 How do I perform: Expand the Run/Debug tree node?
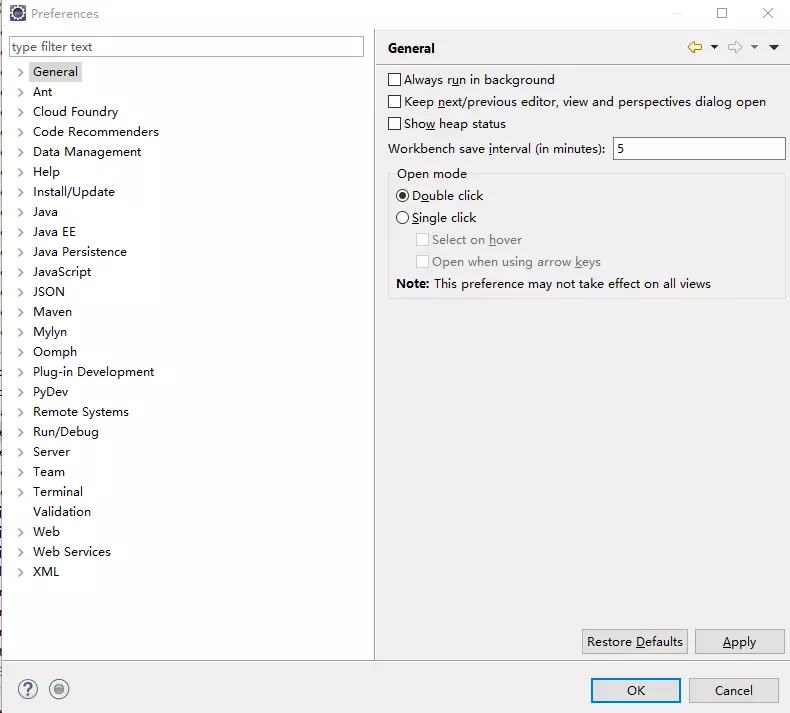[x=21, y=432]
